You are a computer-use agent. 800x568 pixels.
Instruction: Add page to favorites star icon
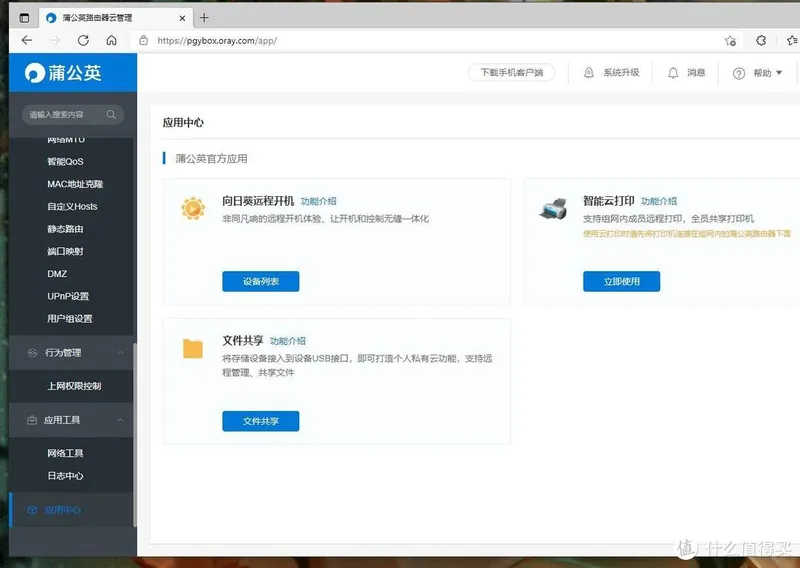[730, 41]
